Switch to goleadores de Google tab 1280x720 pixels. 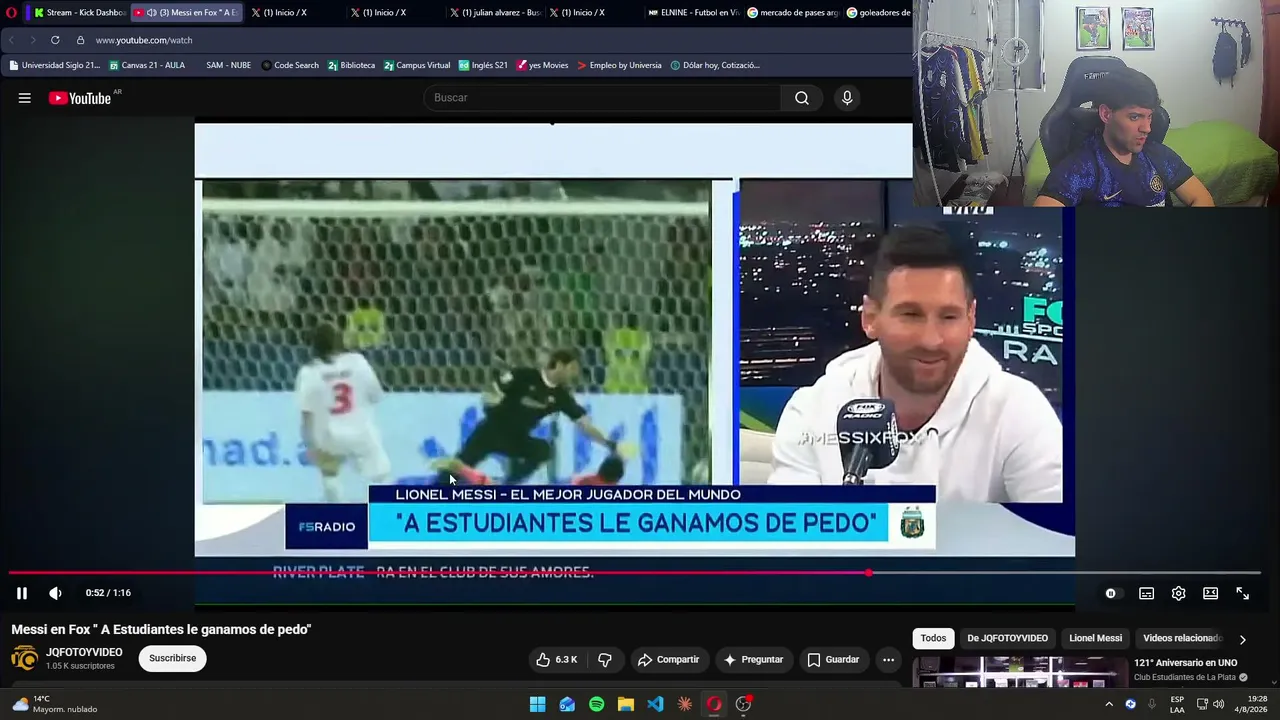[x=879, y=13]
